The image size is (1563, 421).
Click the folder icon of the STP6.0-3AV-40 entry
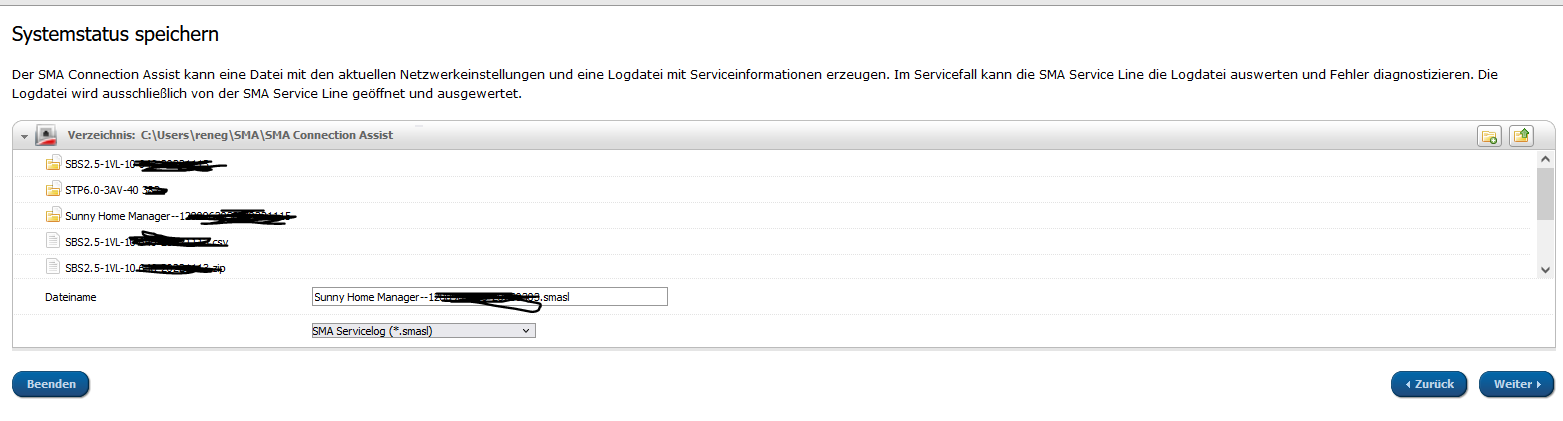pos(53,189)
